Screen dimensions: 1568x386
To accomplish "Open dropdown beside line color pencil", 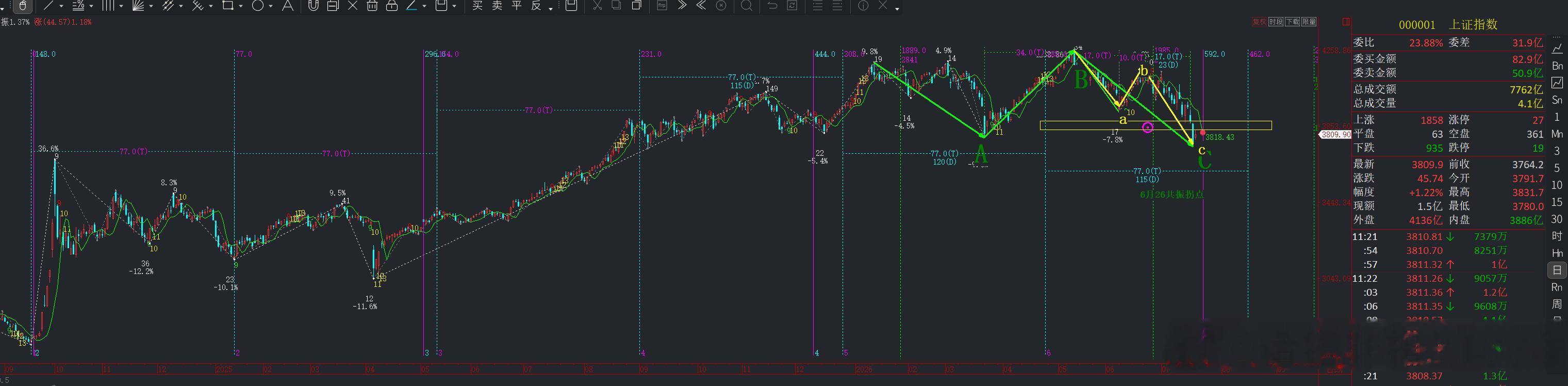I will point(424,6).
